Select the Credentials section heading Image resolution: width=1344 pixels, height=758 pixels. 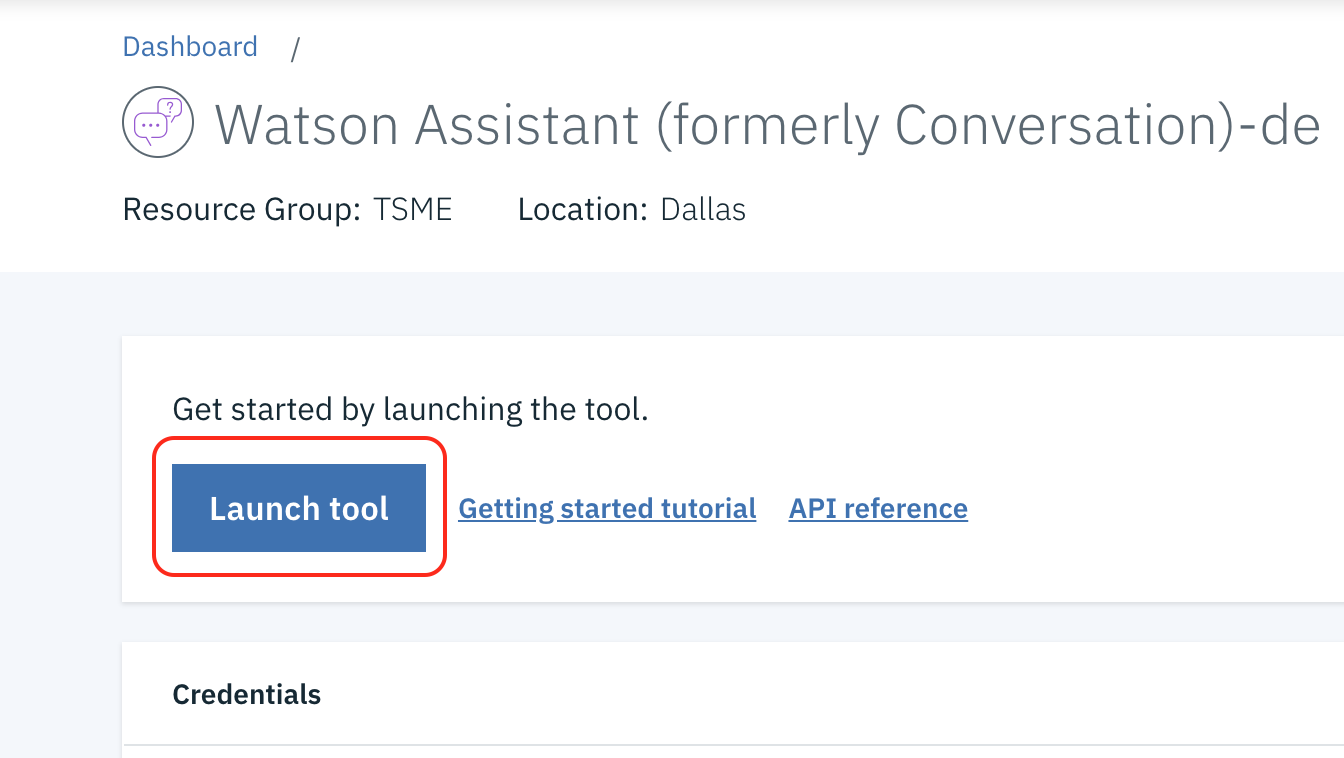click(247, 694)
